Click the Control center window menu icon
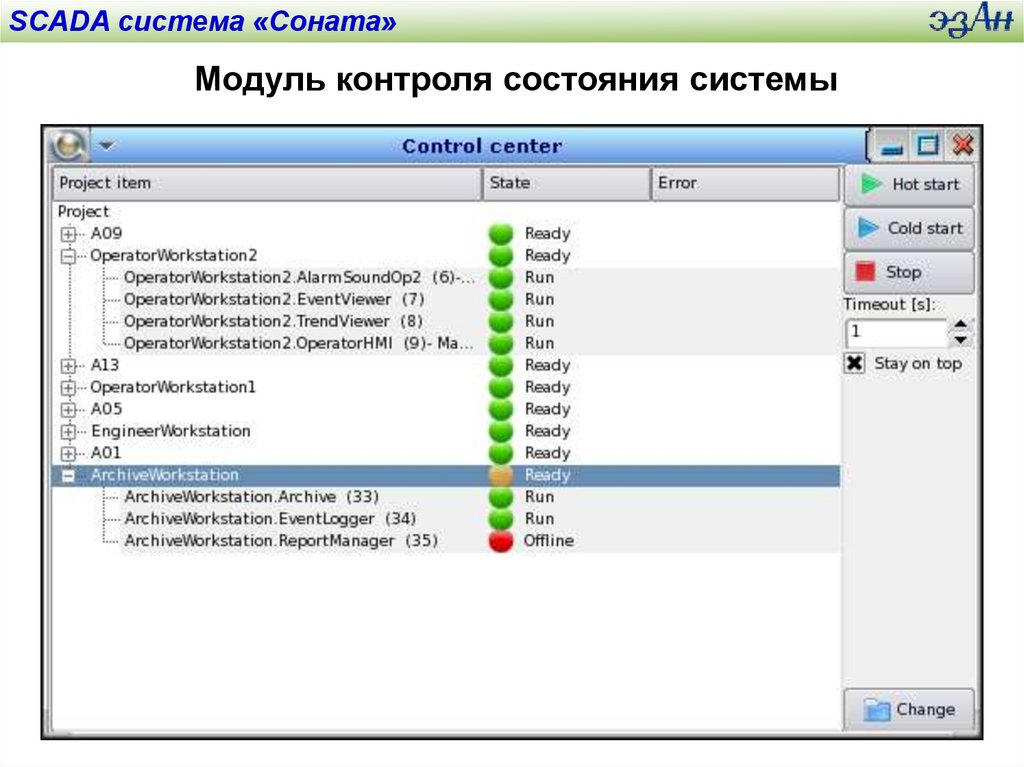The image size is (1024, 767). point(68,146)
